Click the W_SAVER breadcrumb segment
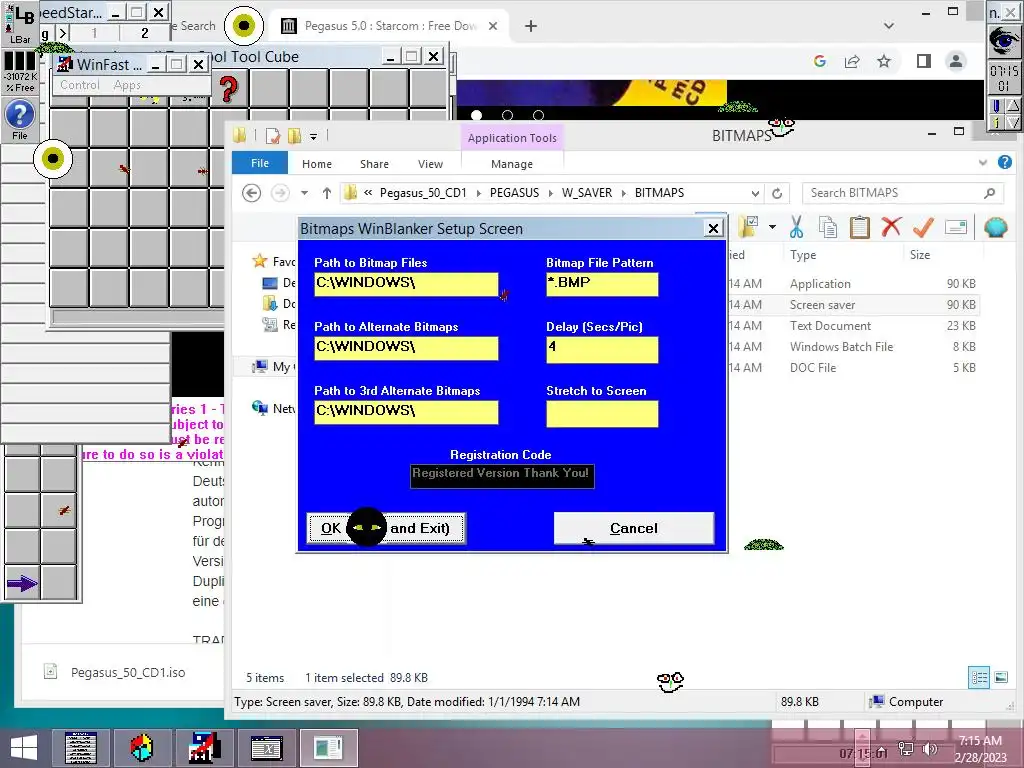 click(586, 193)
